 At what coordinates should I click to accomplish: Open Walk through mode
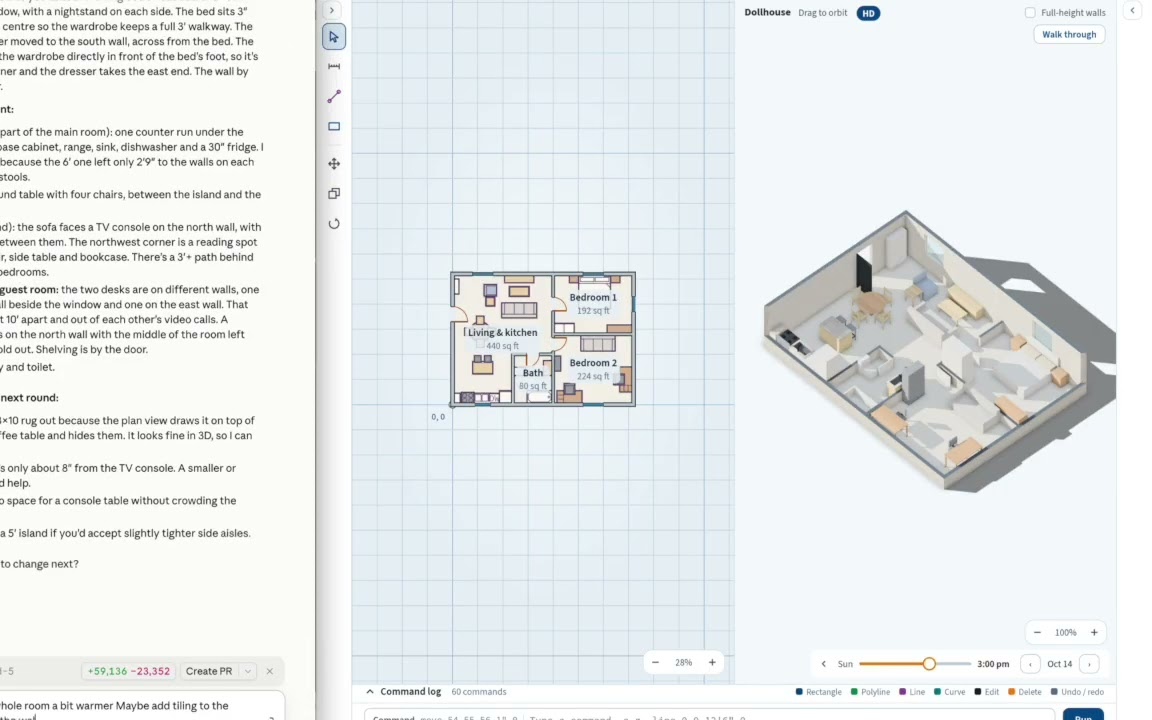coord(1069,35)
